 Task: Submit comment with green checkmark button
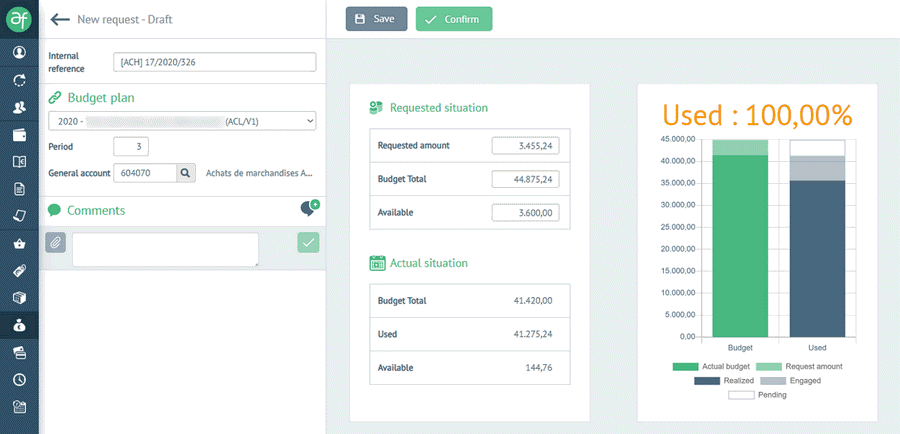[309, 242]
